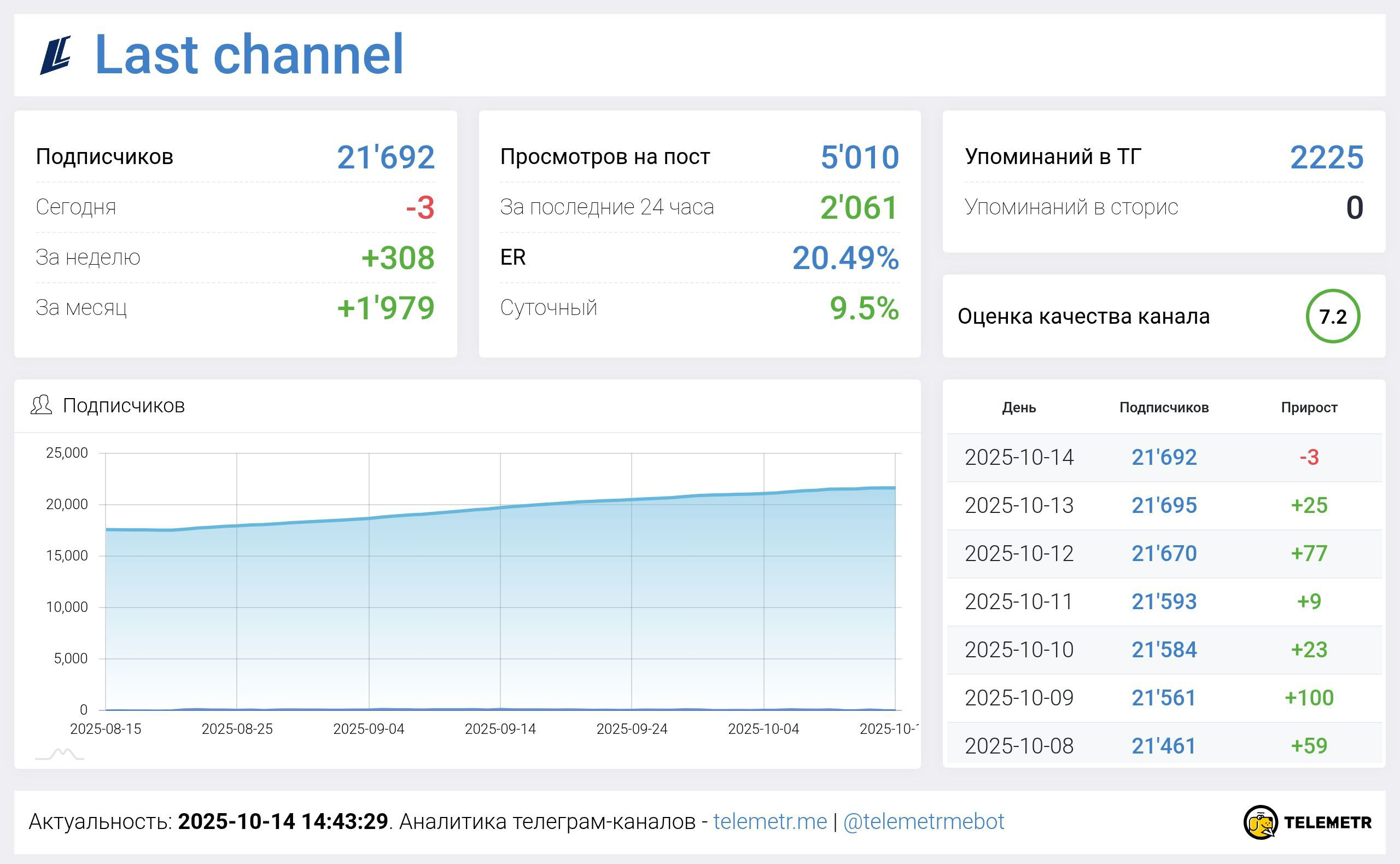Click the Last channel logo icon

tap(56, 55)
